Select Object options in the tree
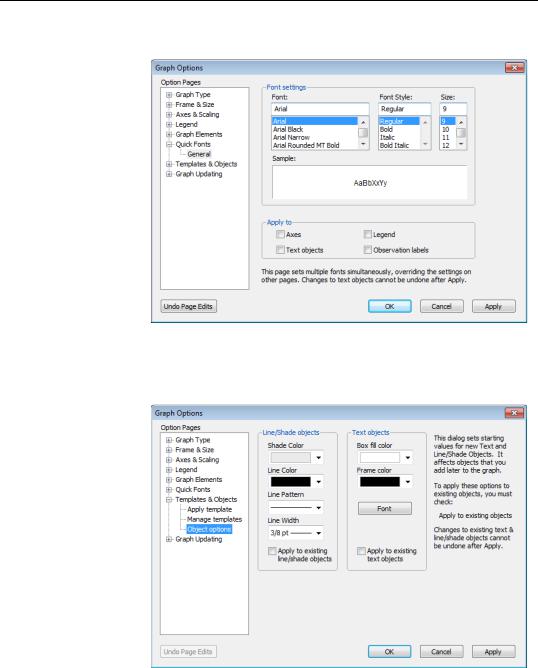 [x=209, y=529]
